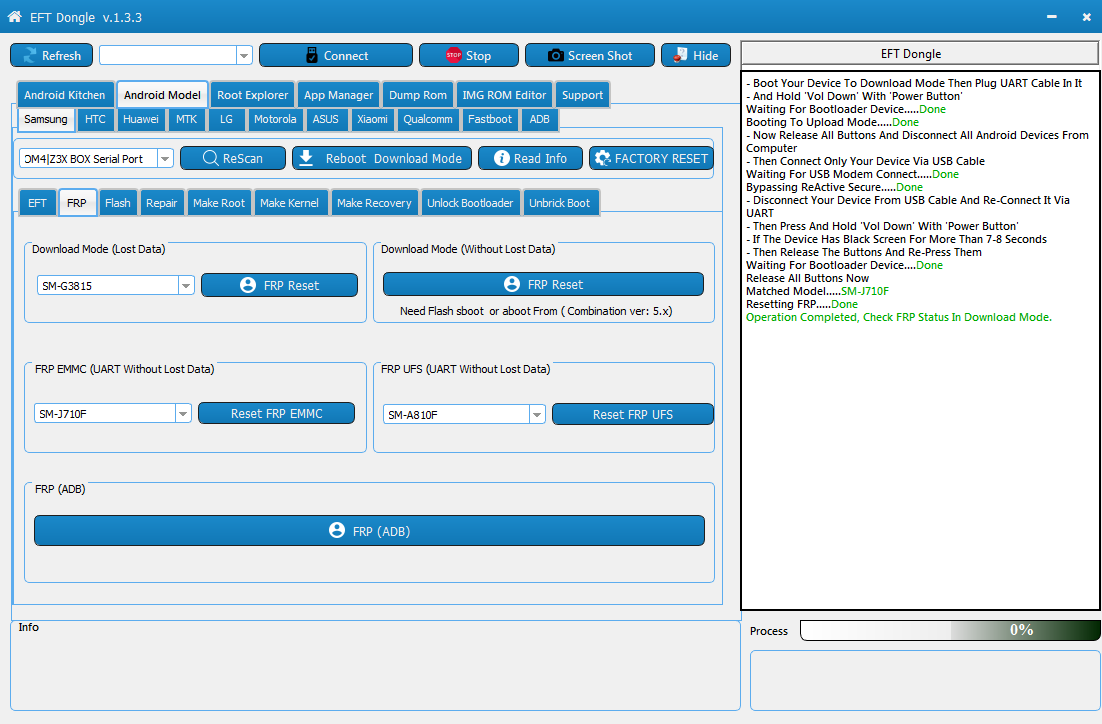Select the Fastboot tab
This screenshot has height=724, width=1102.
click(490, 119)
